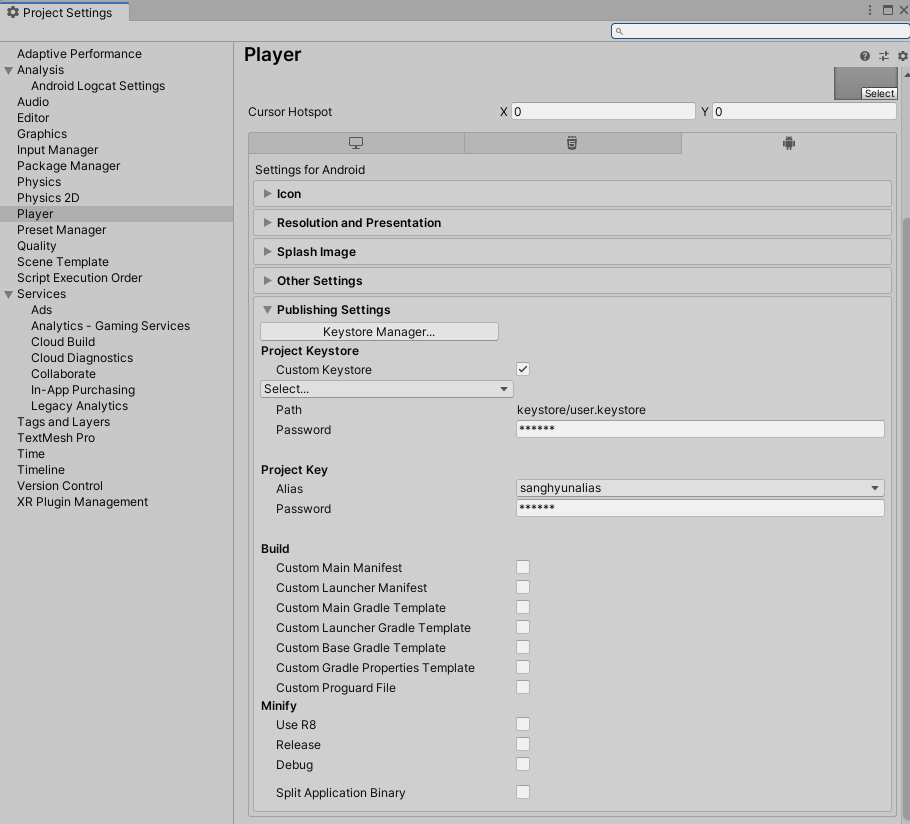Open the keystore Select... dropdown

[x=387, y=389]
